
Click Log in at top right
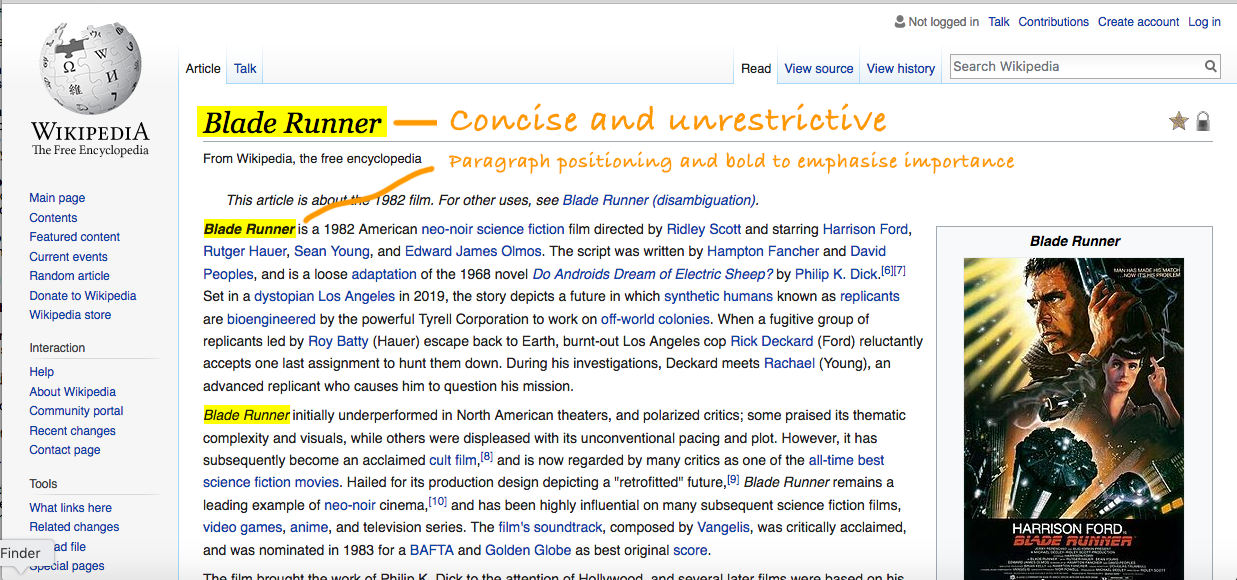[x=1204, y=22]
